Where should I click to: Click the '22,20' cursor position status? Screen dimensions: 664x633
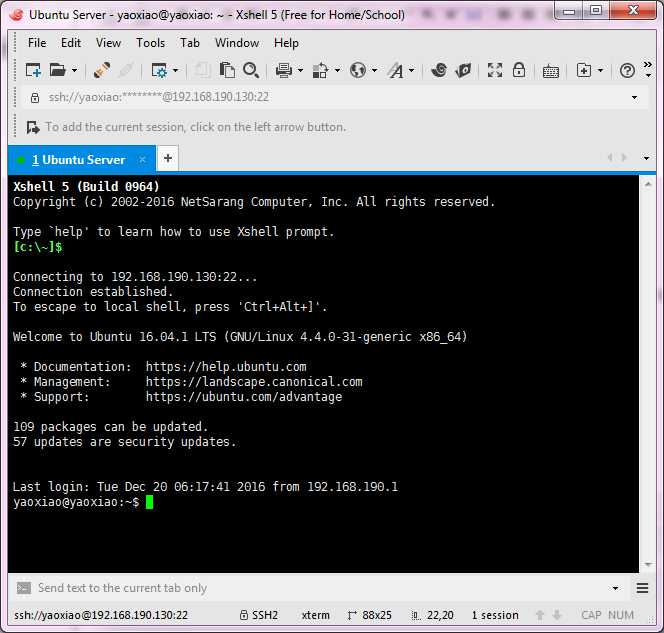[x=433, y=615]
